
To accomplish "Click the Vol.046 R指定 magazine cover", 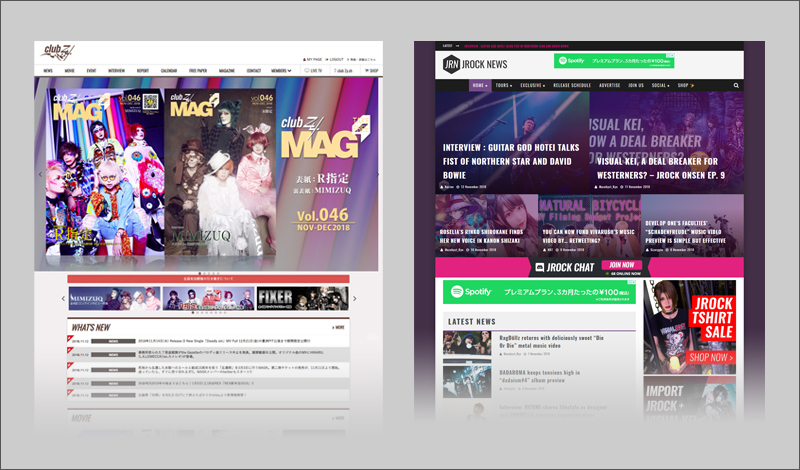I will [x=105, y=172].
